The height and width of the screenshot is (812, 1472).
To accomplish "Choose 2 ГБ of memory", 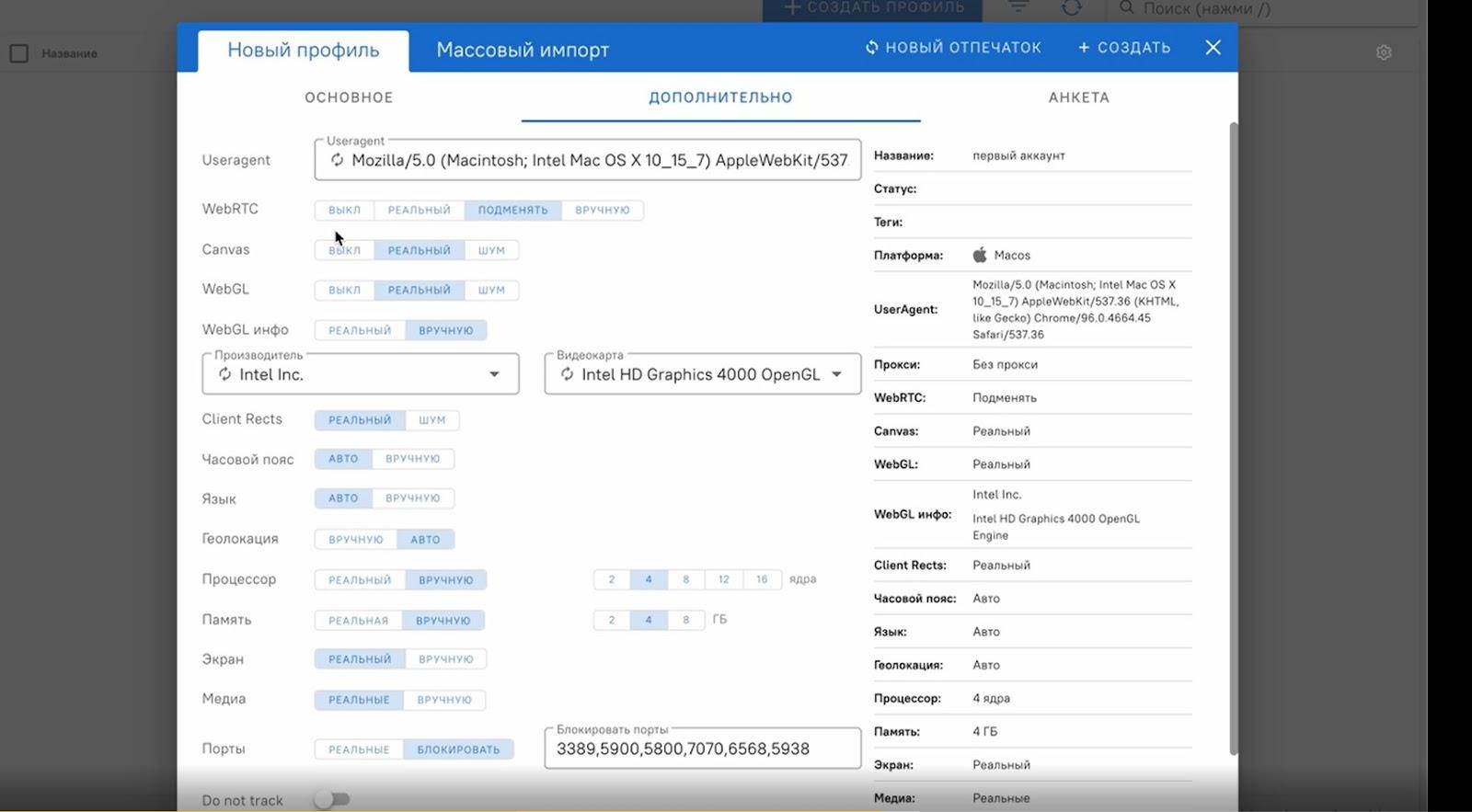I will coord(612,620).
